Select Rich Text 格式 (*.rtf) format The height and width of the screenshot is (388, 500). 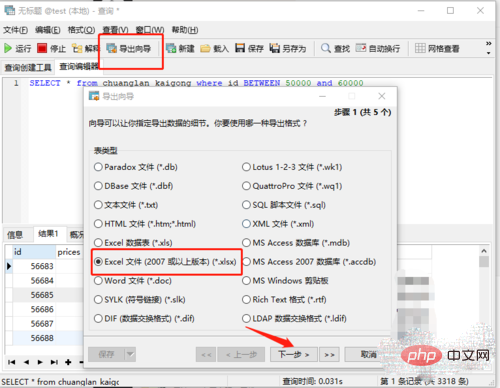[x=284, y=299]
